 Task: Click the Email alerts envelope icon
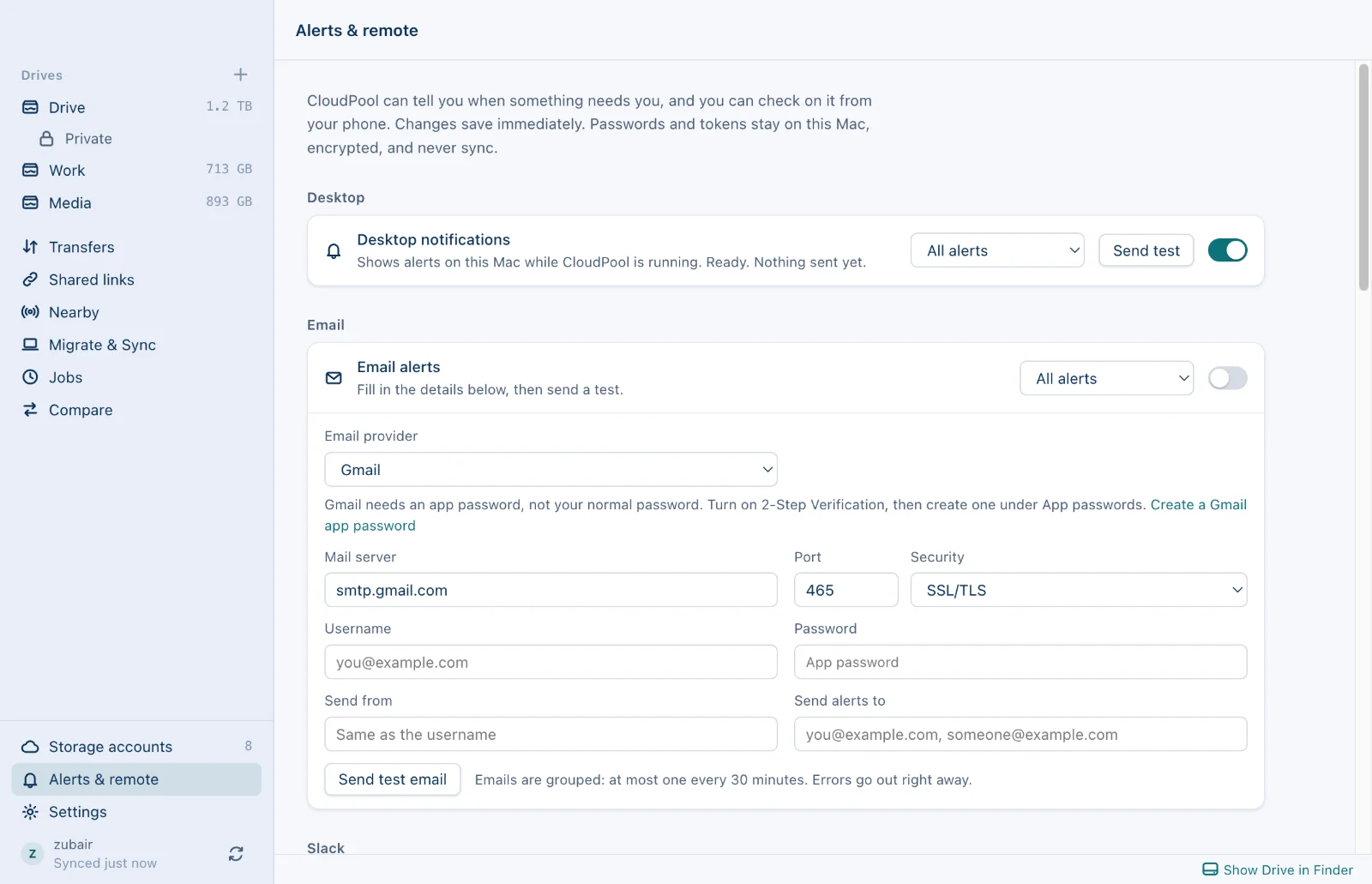(334, 378)
